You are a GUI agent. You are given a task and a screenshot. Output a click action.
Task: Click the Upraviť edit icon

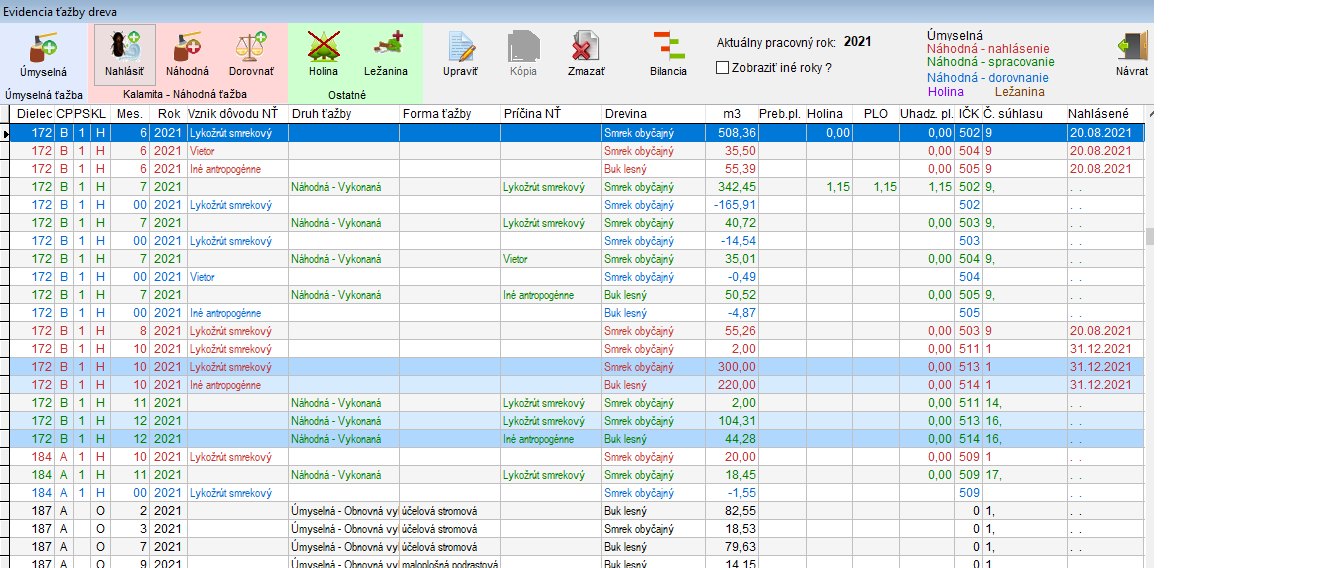460,48
